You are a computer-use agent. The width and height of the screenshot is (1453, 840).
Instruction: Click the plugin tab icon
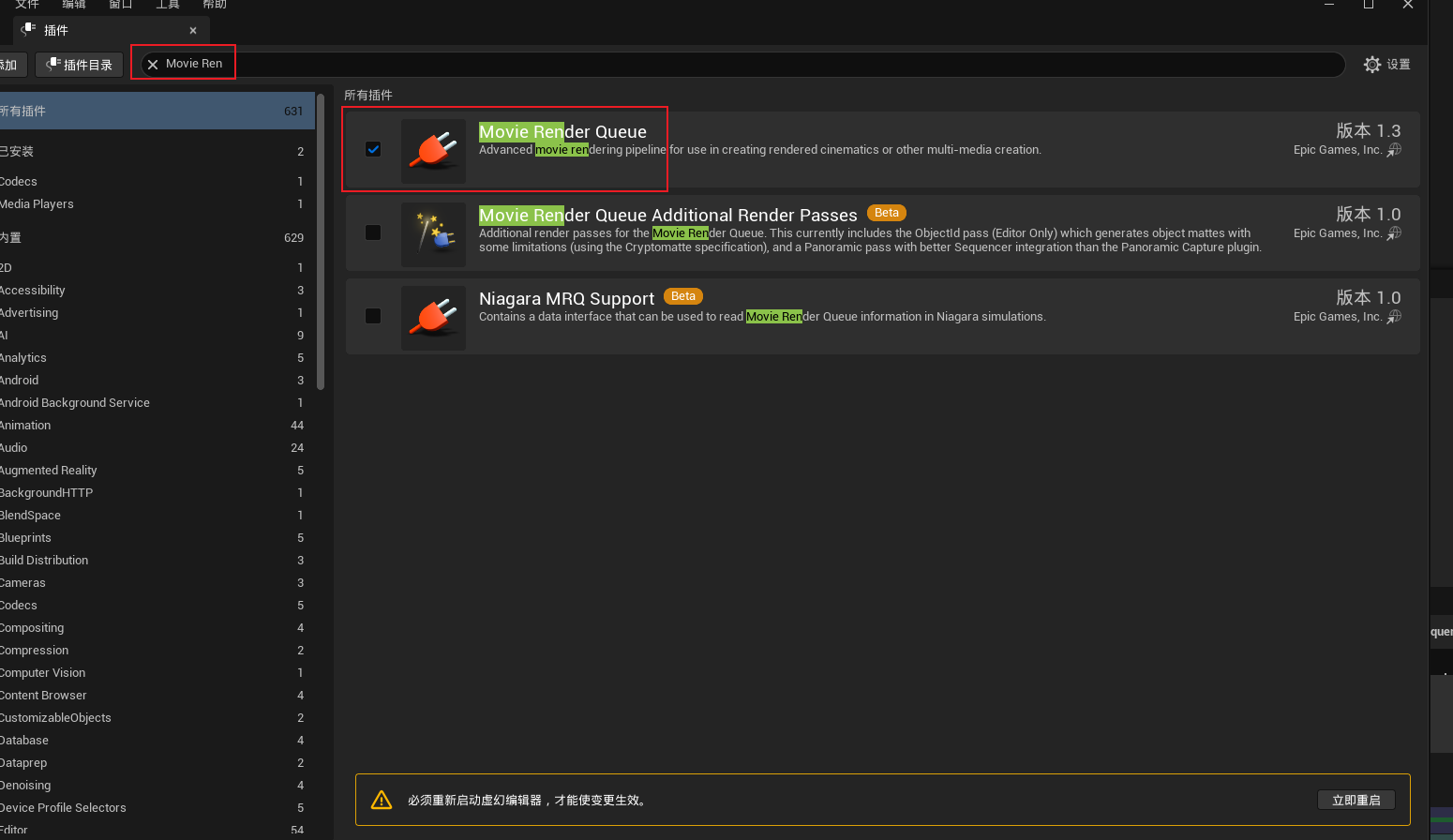(29, 30)
